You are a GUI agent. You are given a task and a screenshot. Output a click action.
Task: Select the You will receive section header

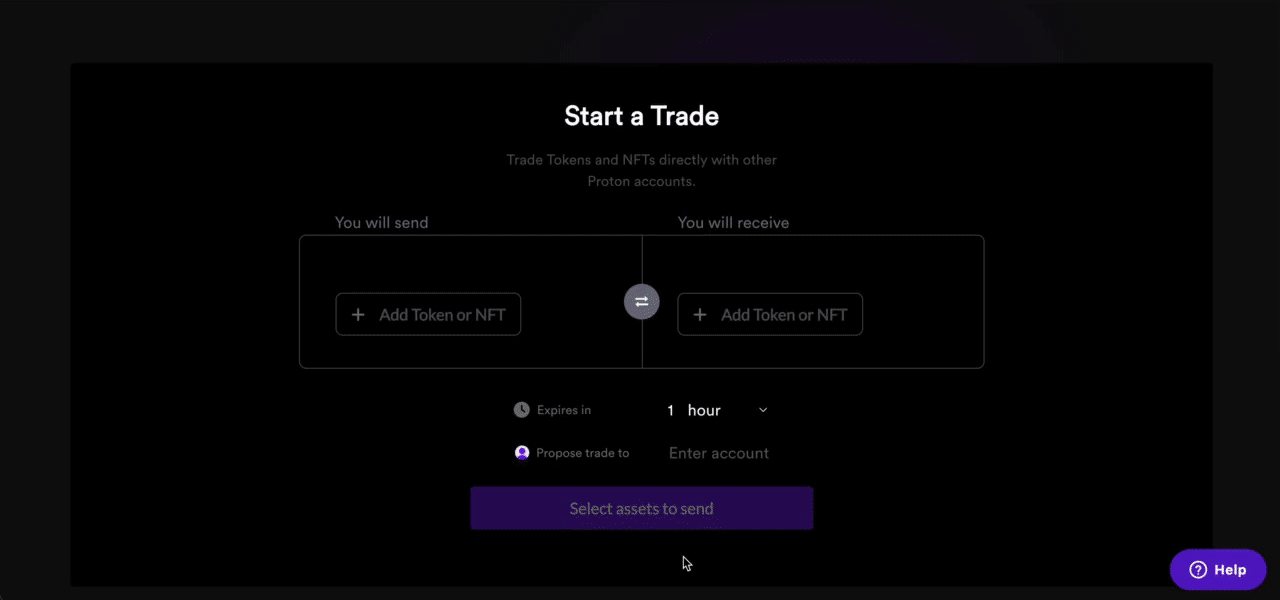(x=733, y=222)
